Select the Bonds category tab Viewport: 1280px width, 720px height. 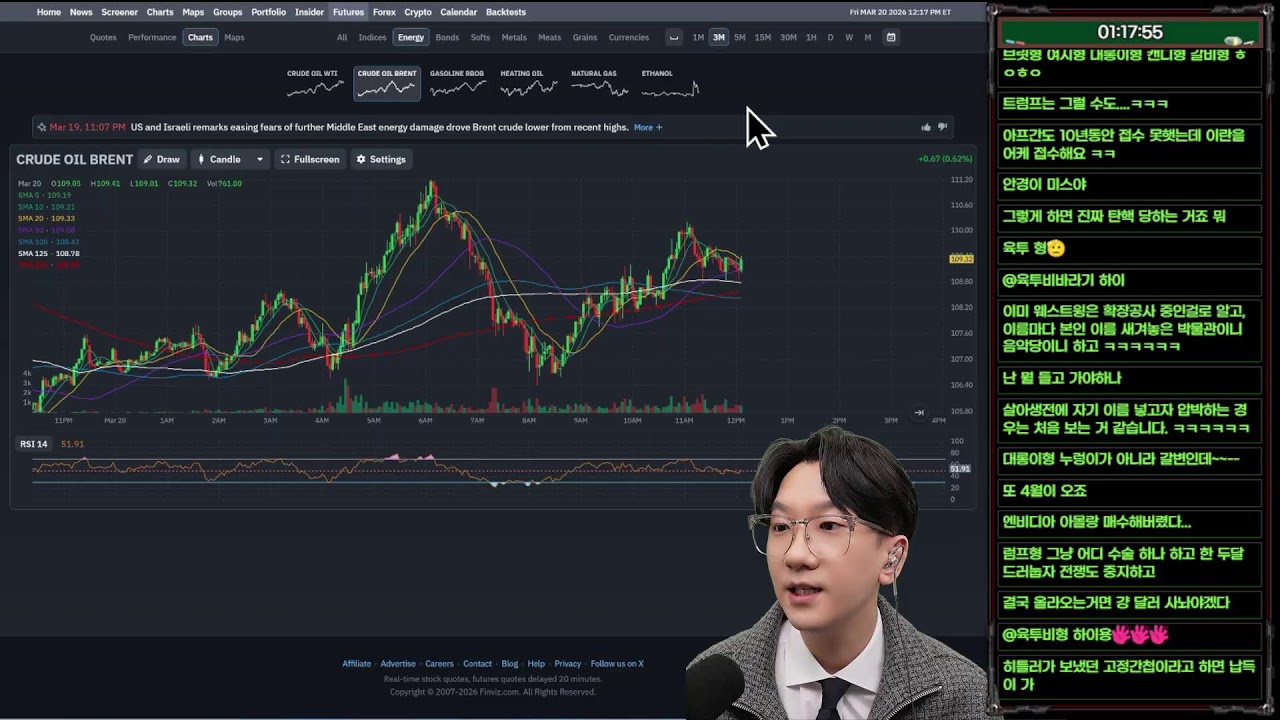(447, 37)
